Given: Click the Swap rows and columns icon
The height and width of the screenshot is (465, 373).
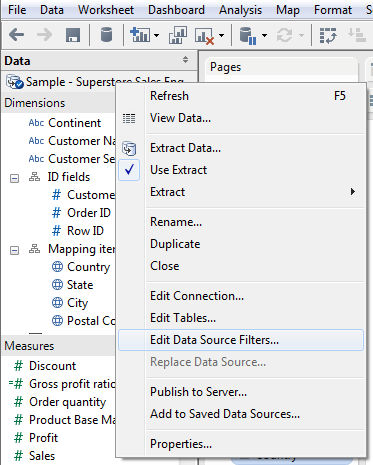Looking at the screenshot, I should click(x=328, y=35).
